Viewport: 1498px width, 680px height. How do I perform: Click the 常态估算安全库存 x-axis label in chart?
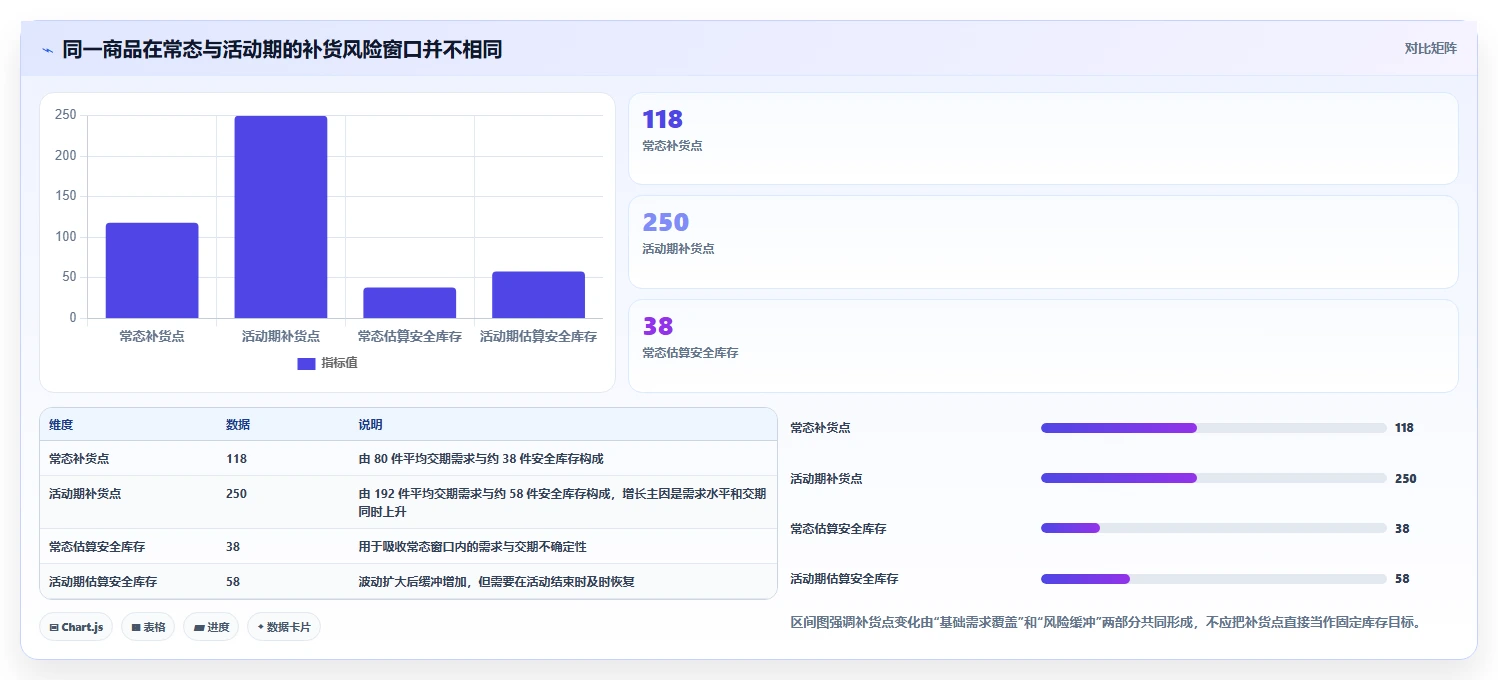click(410, 337)
